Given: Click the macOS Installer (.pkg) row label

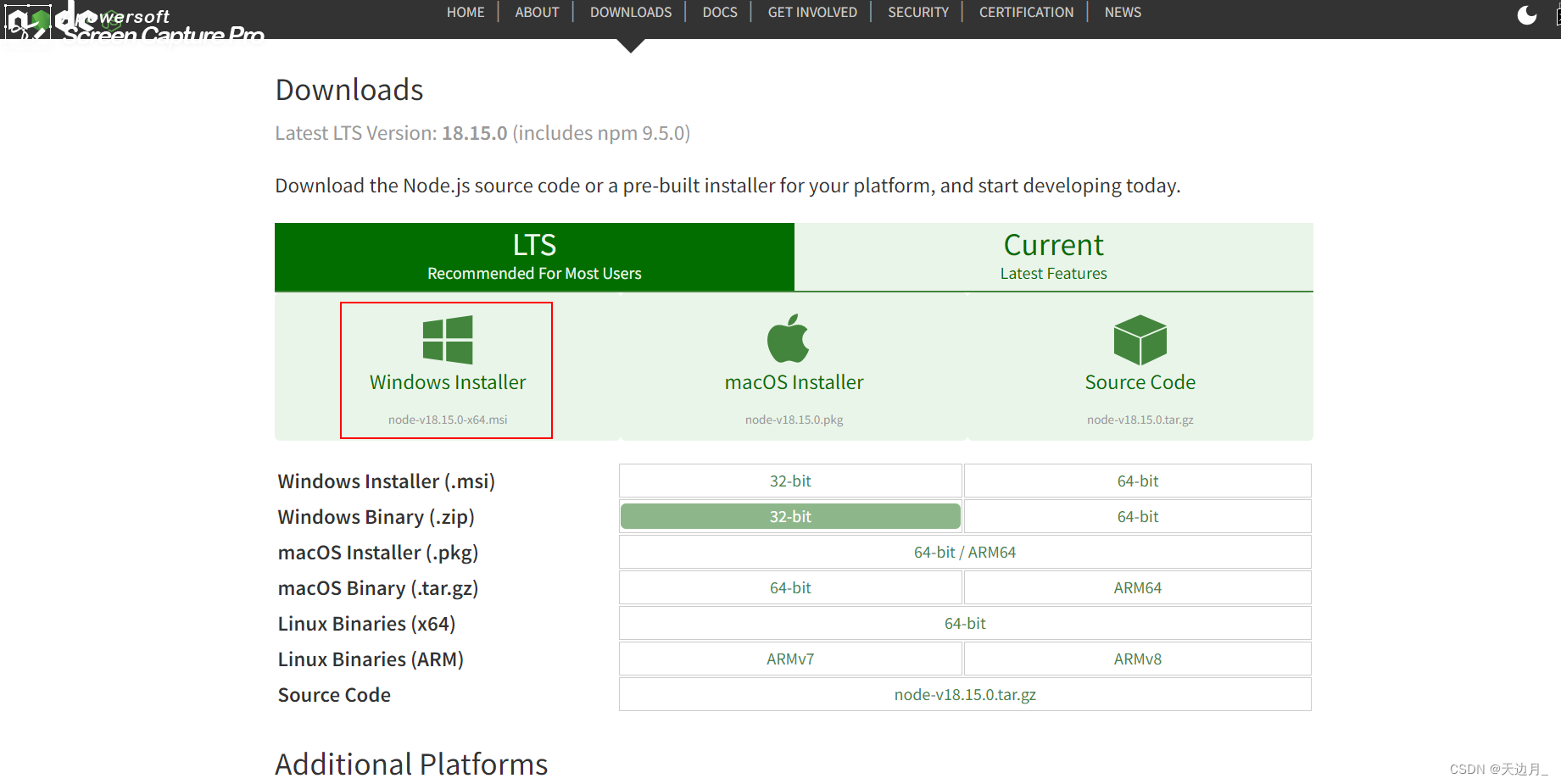Looking at the screenshot, I should pyautogui.click(x=378, y=553).
